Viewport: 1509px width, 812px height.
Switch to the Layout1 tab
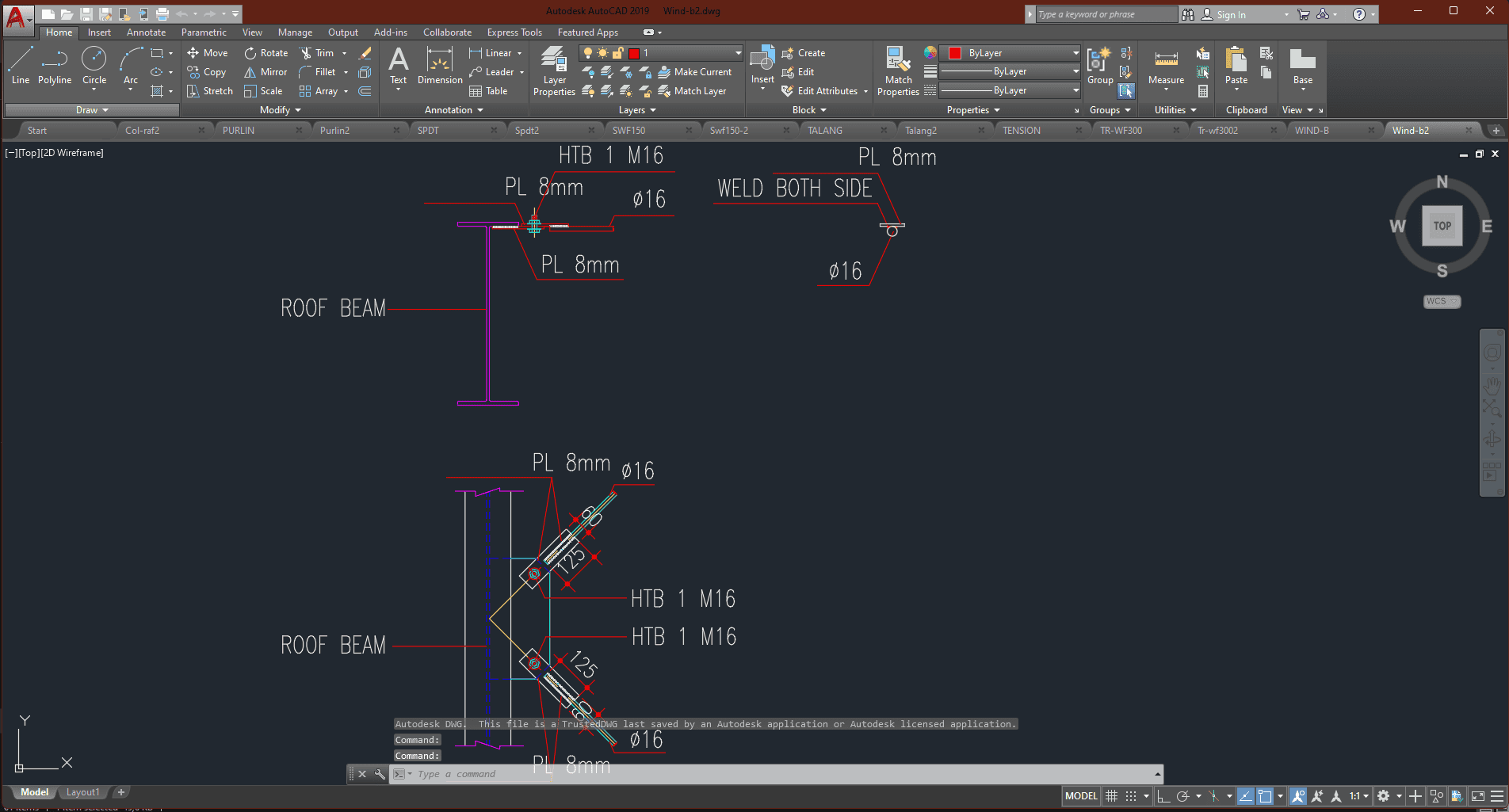click(83, 792)
